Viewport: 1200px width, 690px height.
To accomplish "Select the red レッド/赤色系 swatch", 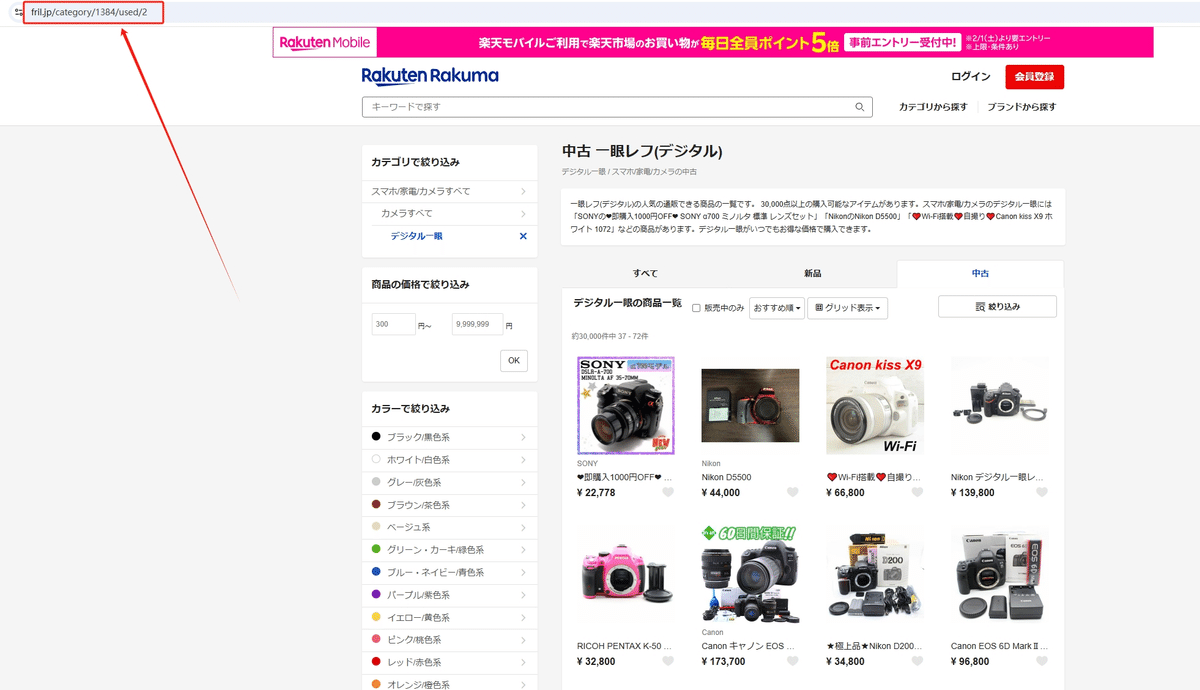I will coord(376,662).
